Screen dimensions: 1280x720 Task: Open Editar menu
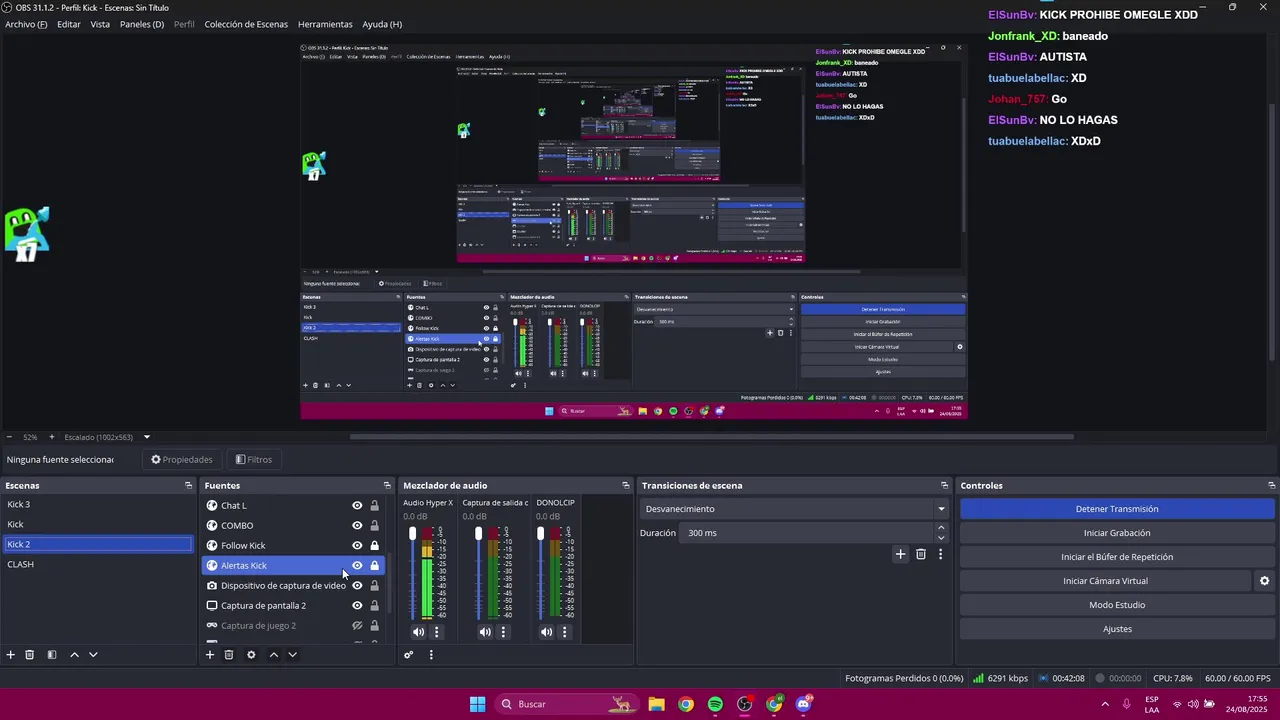[69, 24]
